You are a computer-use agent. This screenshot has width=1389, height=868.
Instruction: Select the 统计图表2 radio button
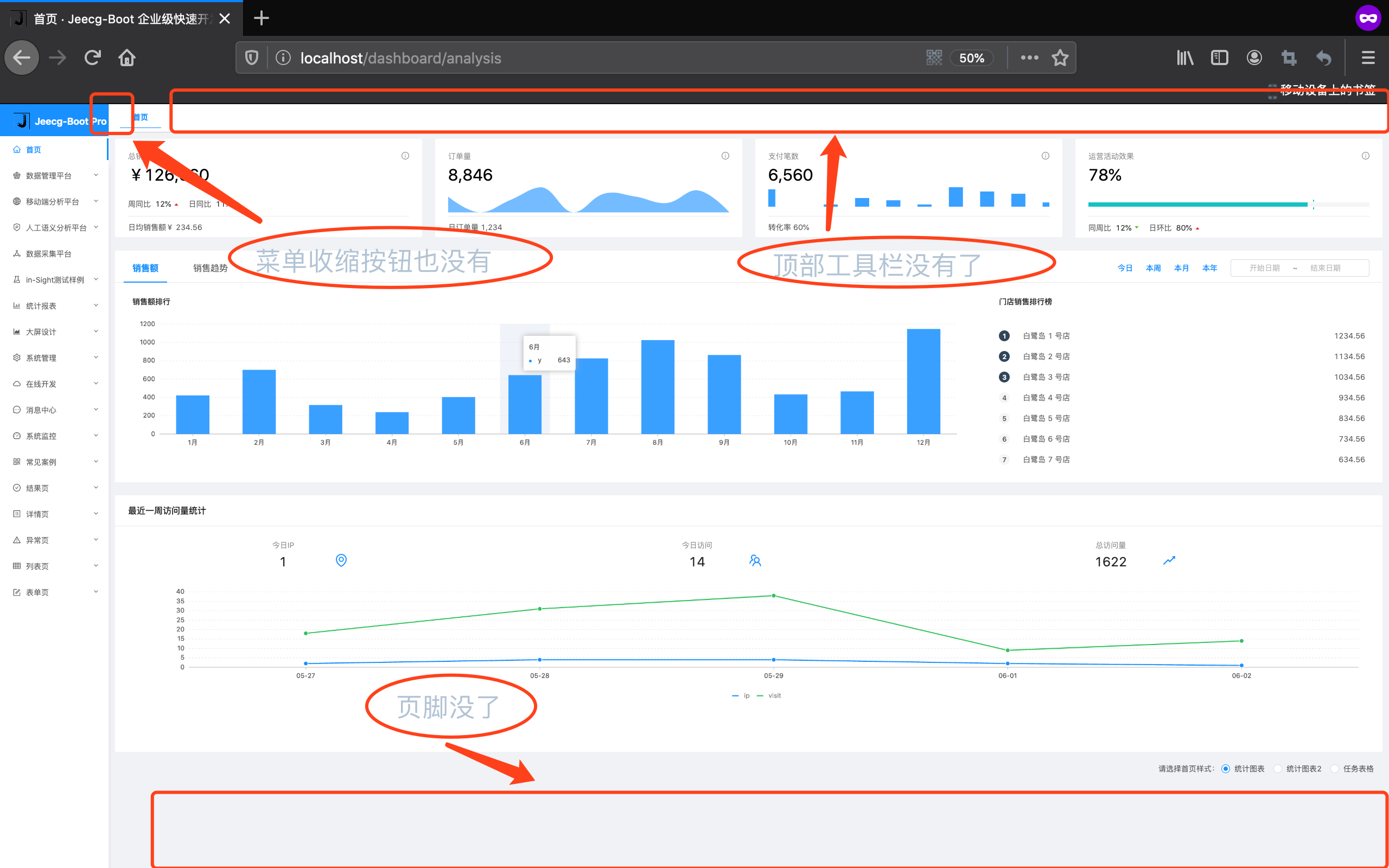(x=1278, y=769)
